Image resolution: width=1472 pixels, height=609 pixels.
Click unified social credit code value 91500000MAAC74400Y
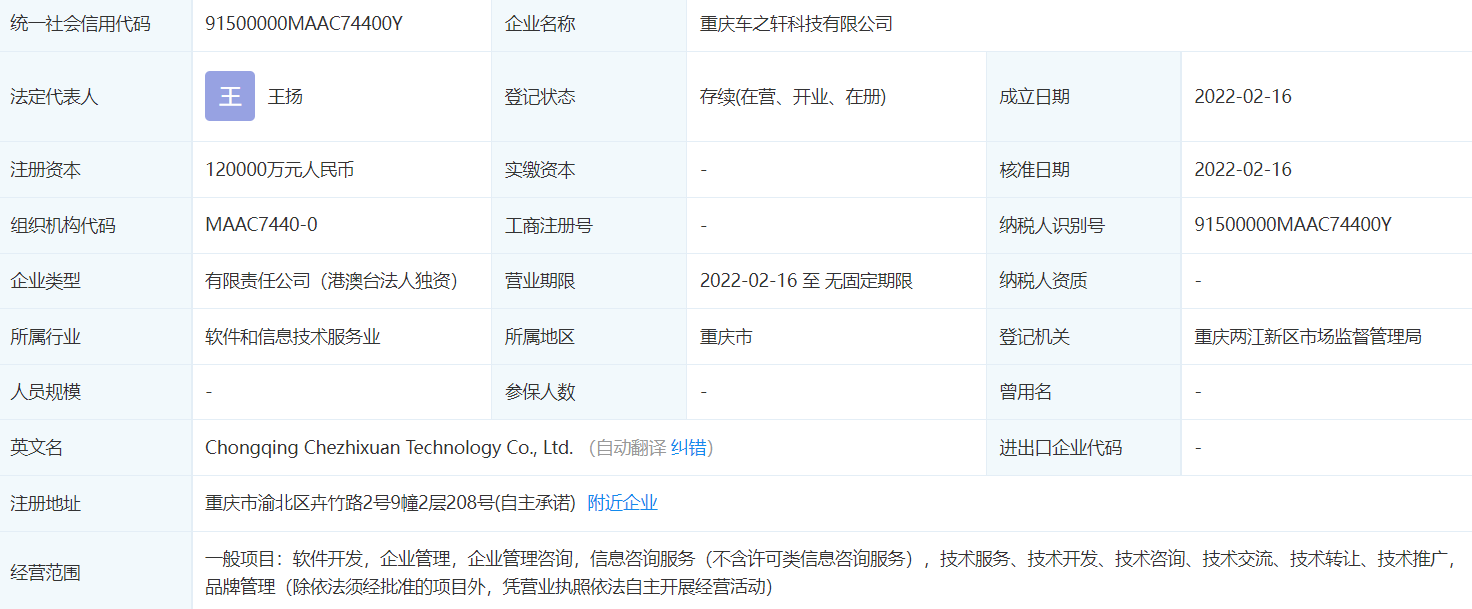304,24
